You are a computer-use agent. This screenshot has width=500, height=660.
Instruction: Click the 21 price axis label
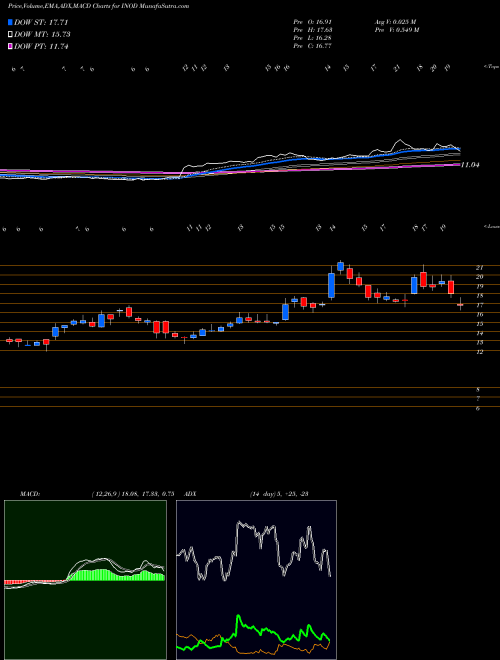[479, 267]
